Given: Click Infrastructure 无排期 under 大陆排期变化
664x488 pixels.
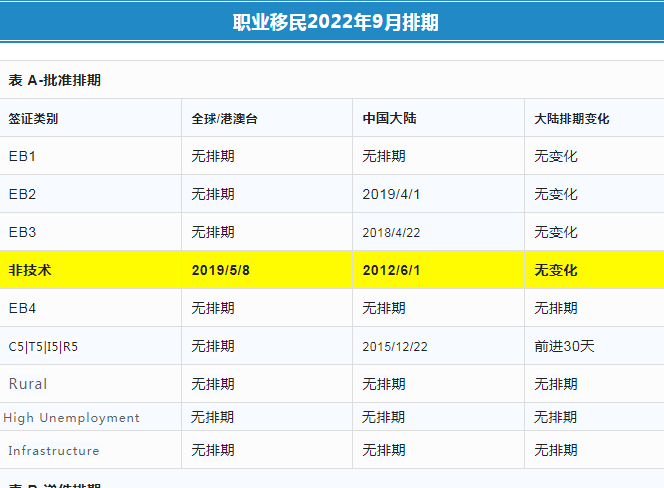Looking at the screenshot, I should pyautogui.click(x=556, y=450).
